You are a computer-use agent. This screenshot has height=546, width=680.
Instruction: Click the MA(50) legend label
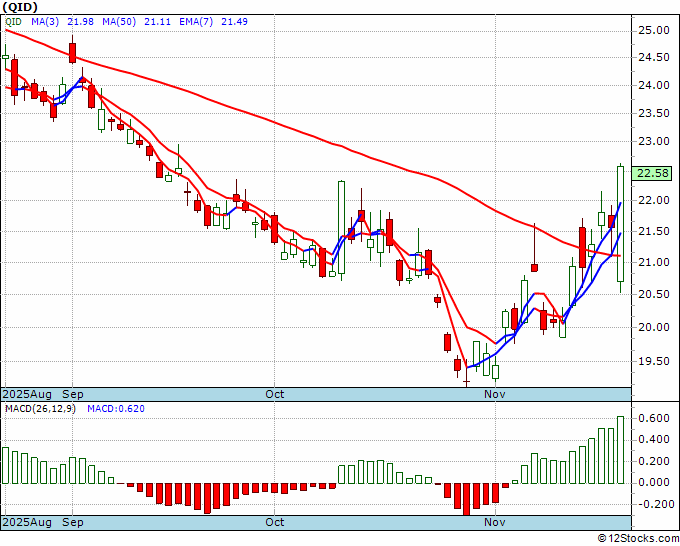coord(119,21)
